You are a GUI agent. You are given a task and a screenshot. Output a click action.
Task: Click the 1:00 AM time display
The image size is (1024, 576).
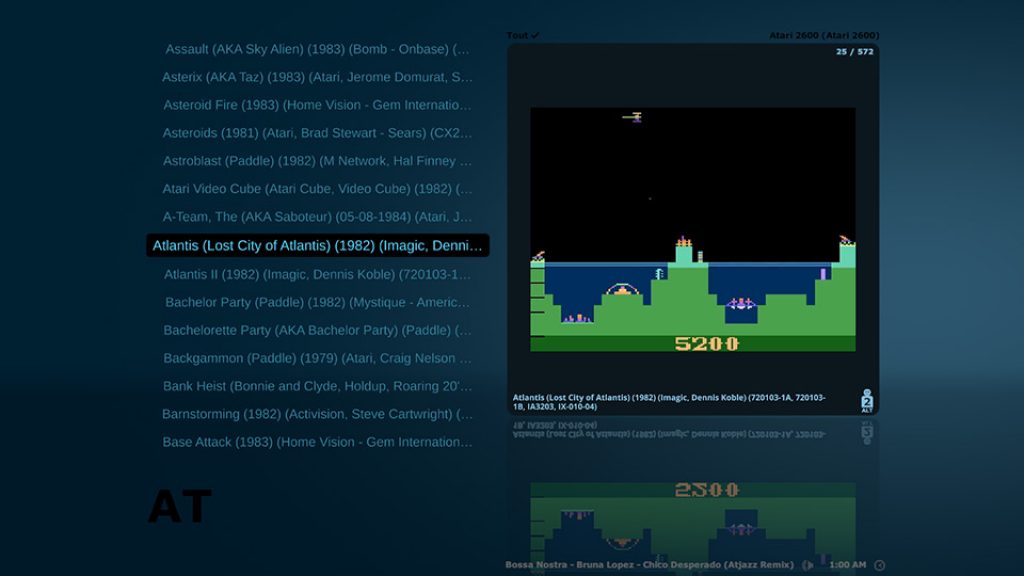click(x=847, y=565)
